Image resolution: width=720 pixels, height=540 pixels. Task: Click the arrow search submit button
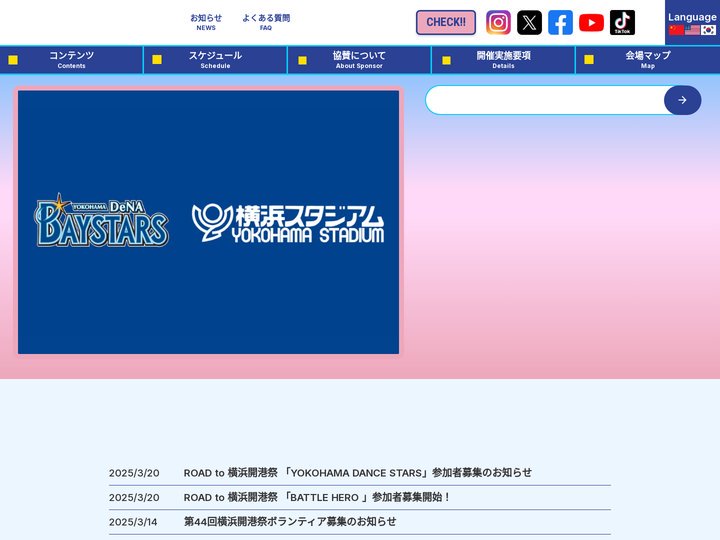click(682, 100)
